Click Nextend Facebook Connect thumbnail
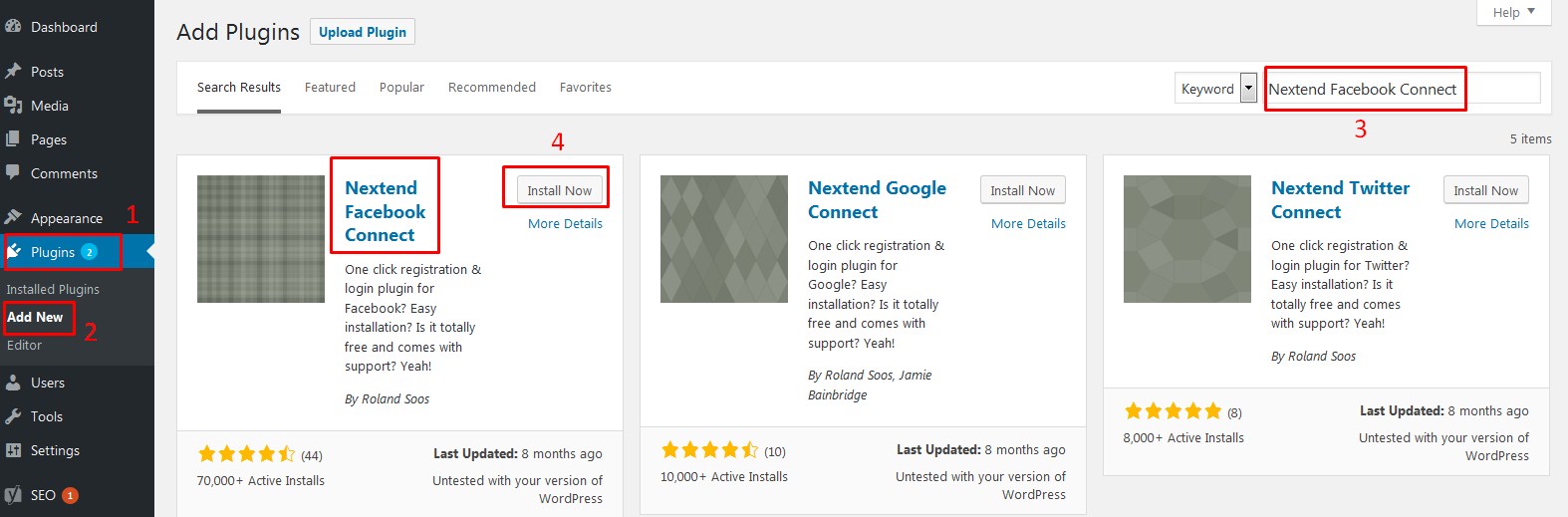 click(x=261, y=239)
